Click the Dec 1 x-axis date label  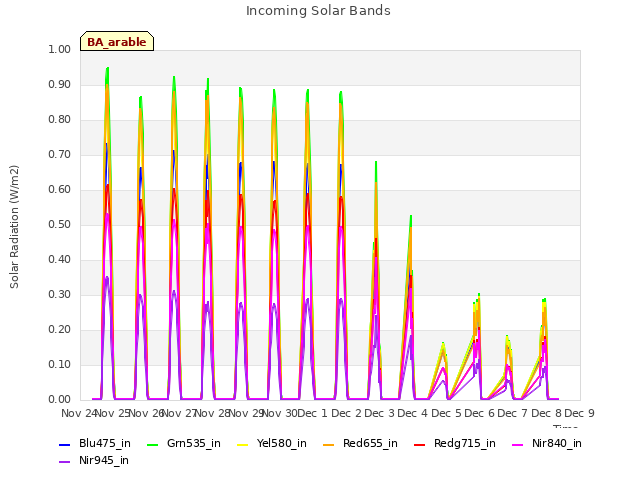pos(313,413)
